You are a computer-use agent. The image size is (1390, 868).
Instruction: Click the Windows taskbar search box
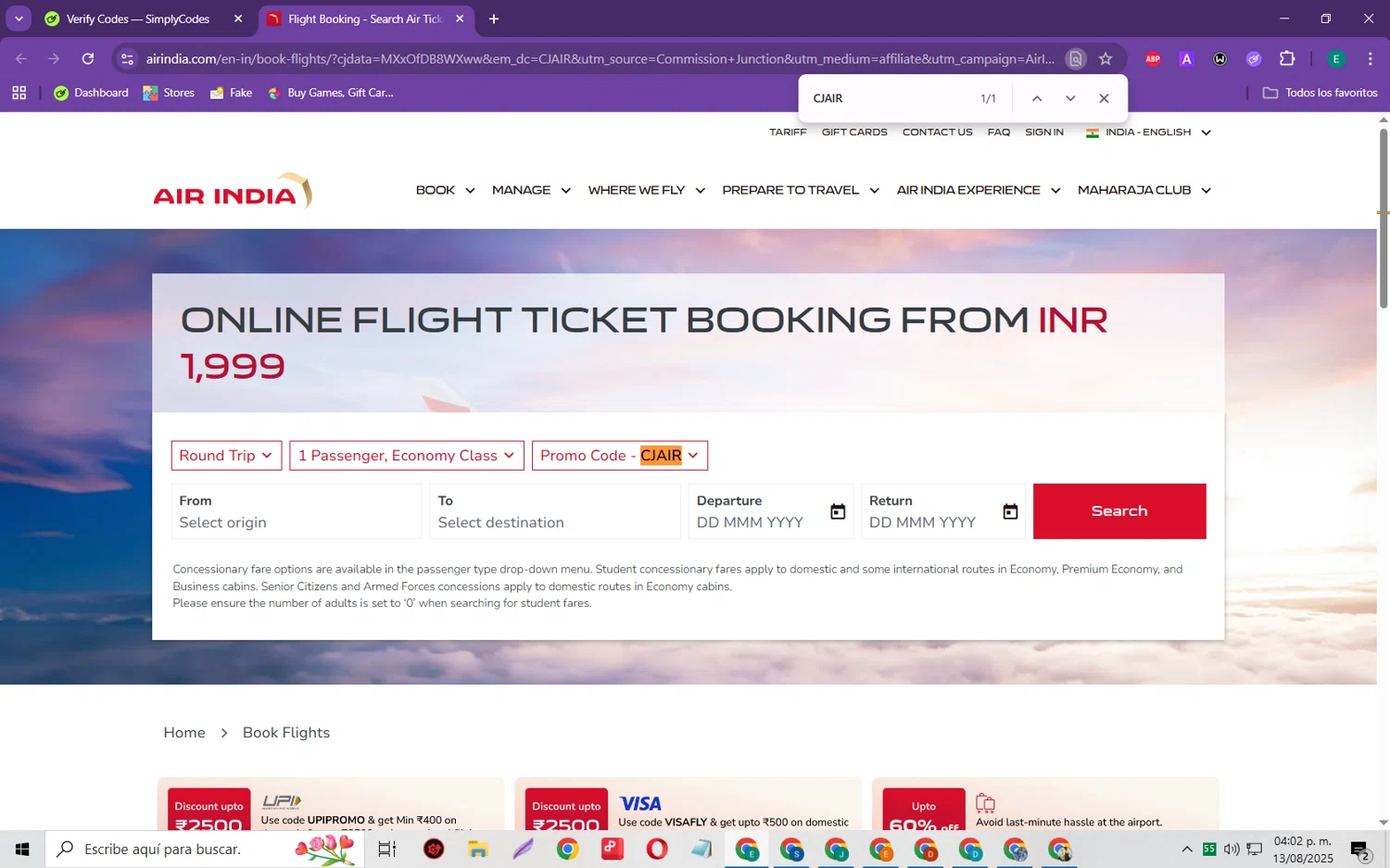(x=204, y=849)
